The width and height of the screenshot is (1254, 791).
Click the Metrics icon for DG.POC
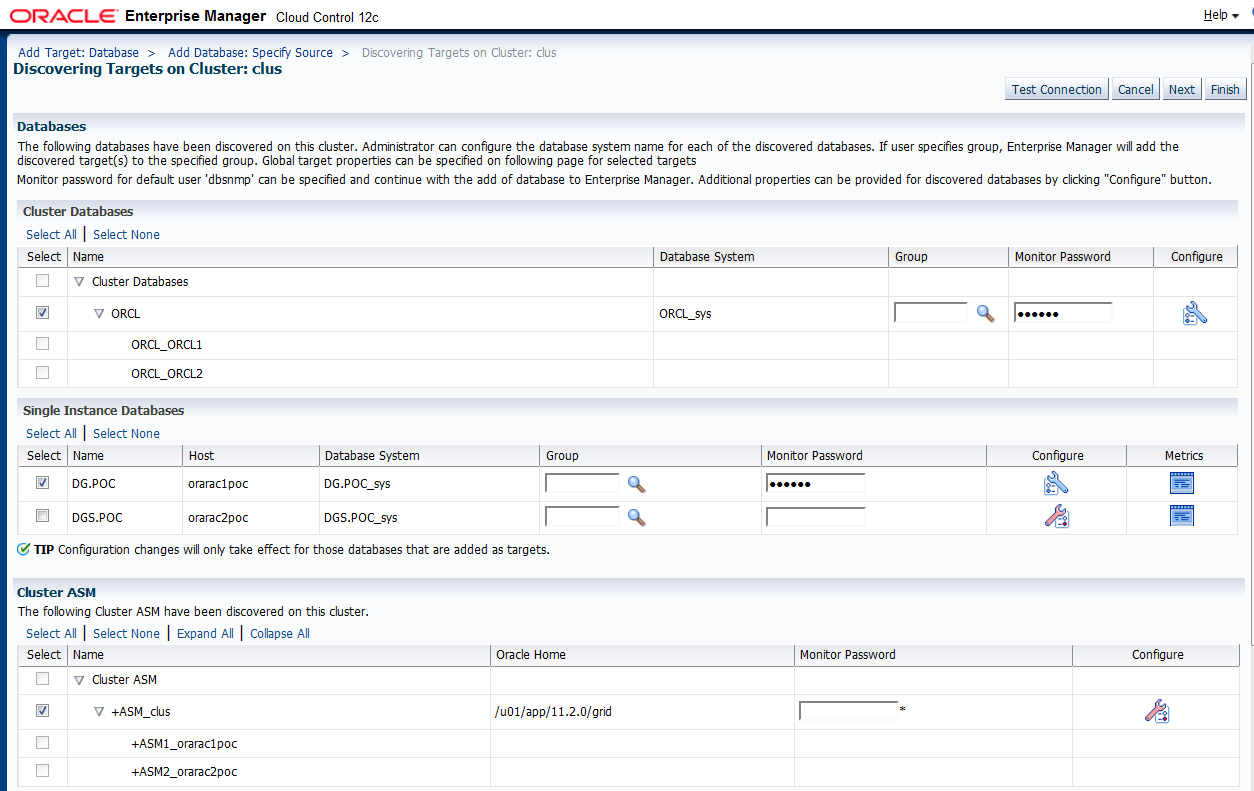1182,482
